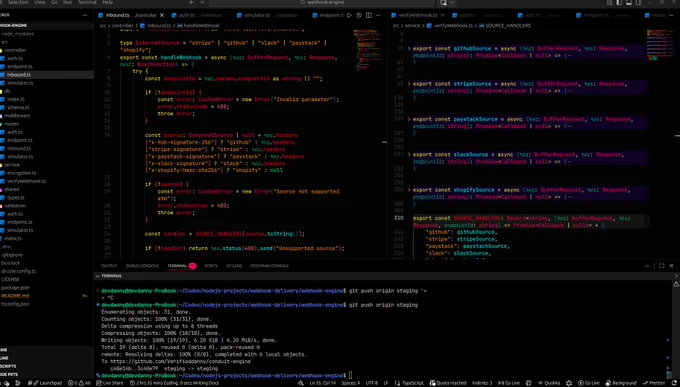
Task: Switch to the DEBUG CONSOLE tab
Action: (142, 266)
